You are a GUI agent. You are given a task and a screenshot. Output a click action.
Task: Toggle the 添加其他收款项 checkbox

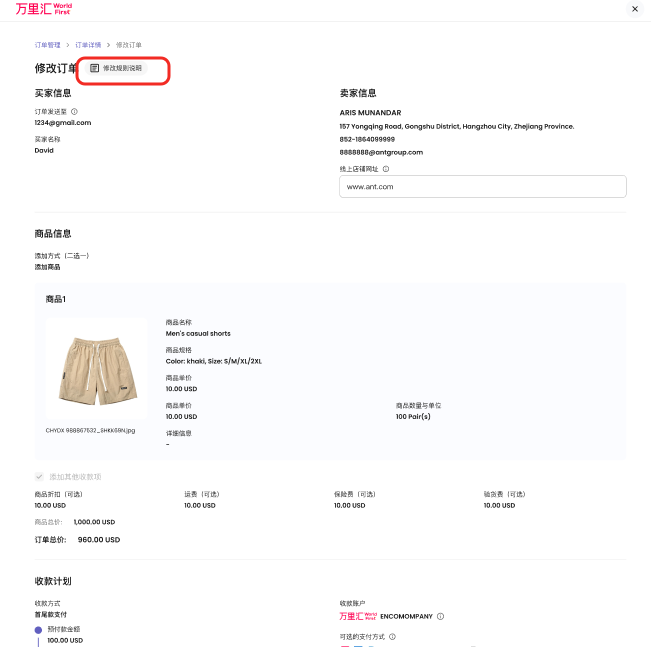[x=39, y=477]
